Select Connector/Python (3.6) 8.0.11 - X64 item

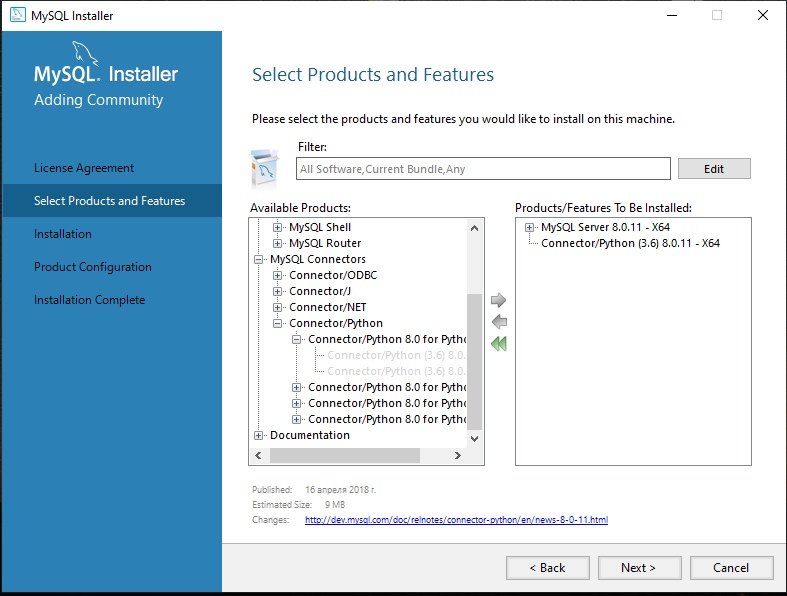630,243
